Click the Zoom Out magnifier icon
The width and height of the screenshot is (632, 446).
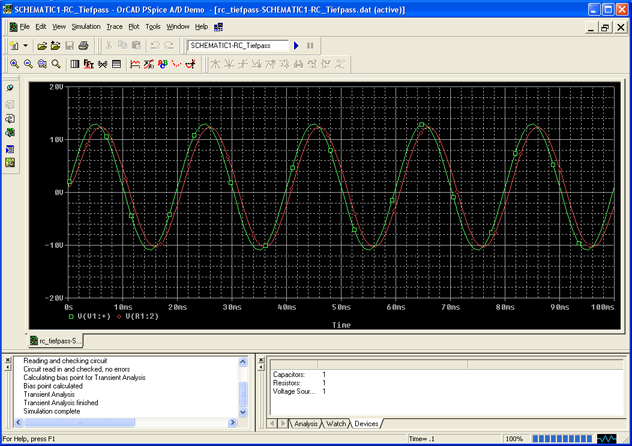click(x=28, y=64)
